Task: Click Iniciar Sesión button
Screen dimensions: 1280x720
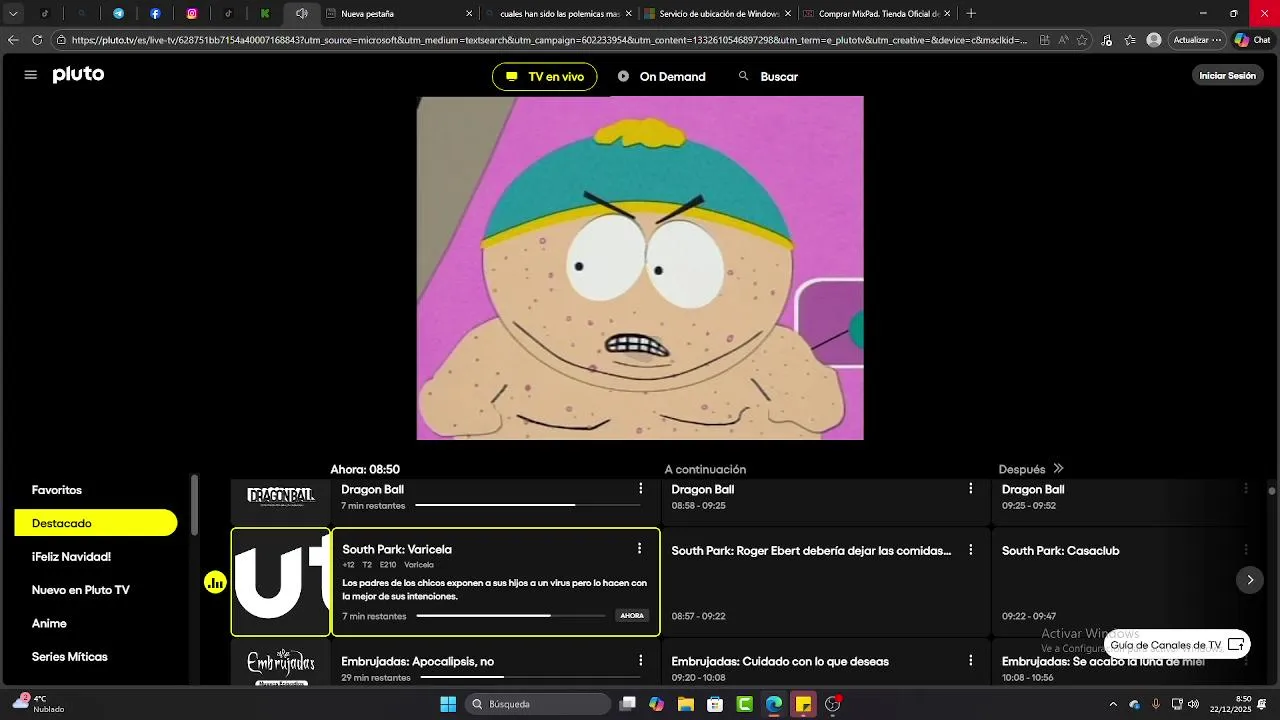Action: tap(1227, 76)
